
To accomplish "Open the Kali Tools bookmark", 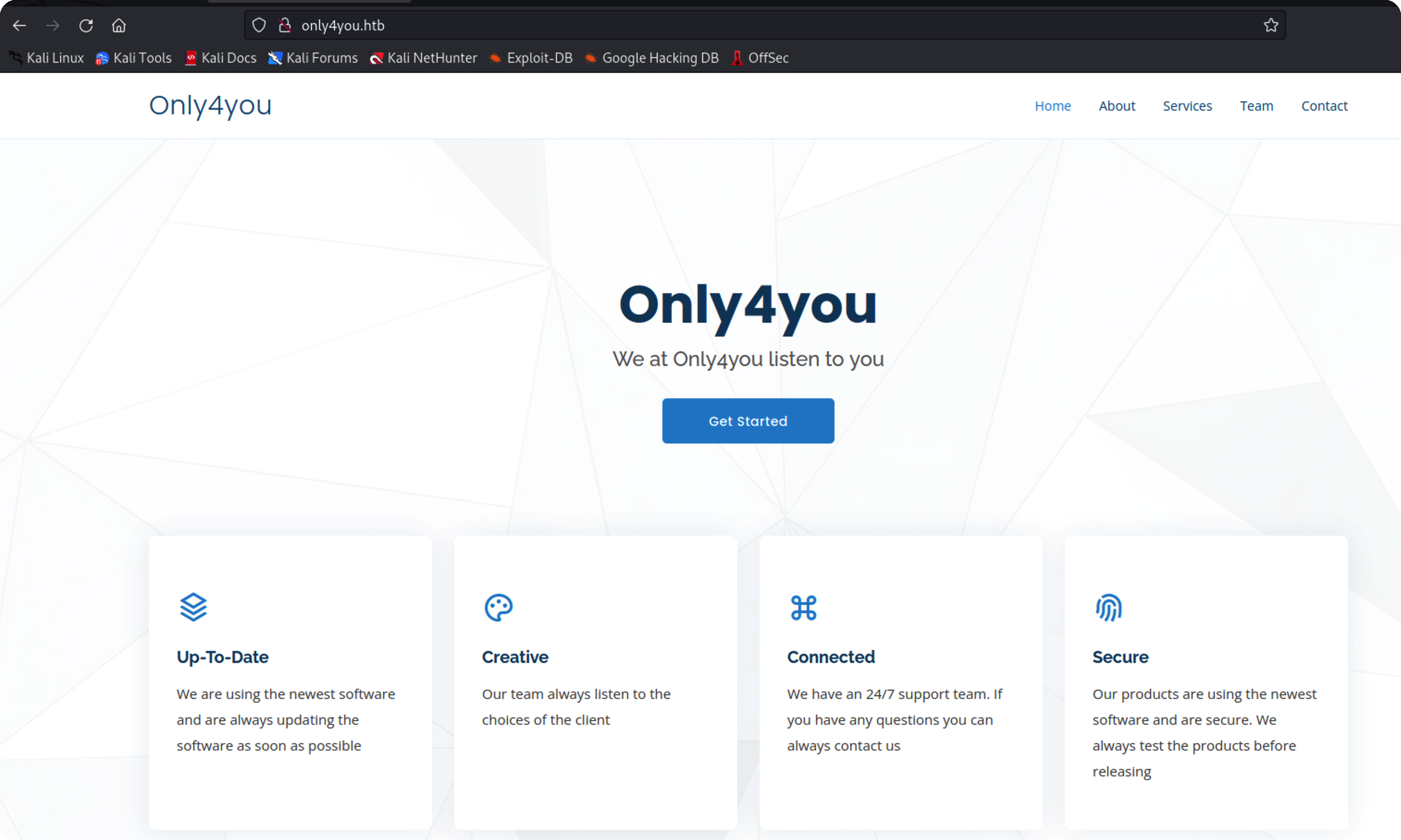I will (x=134, y=58).
